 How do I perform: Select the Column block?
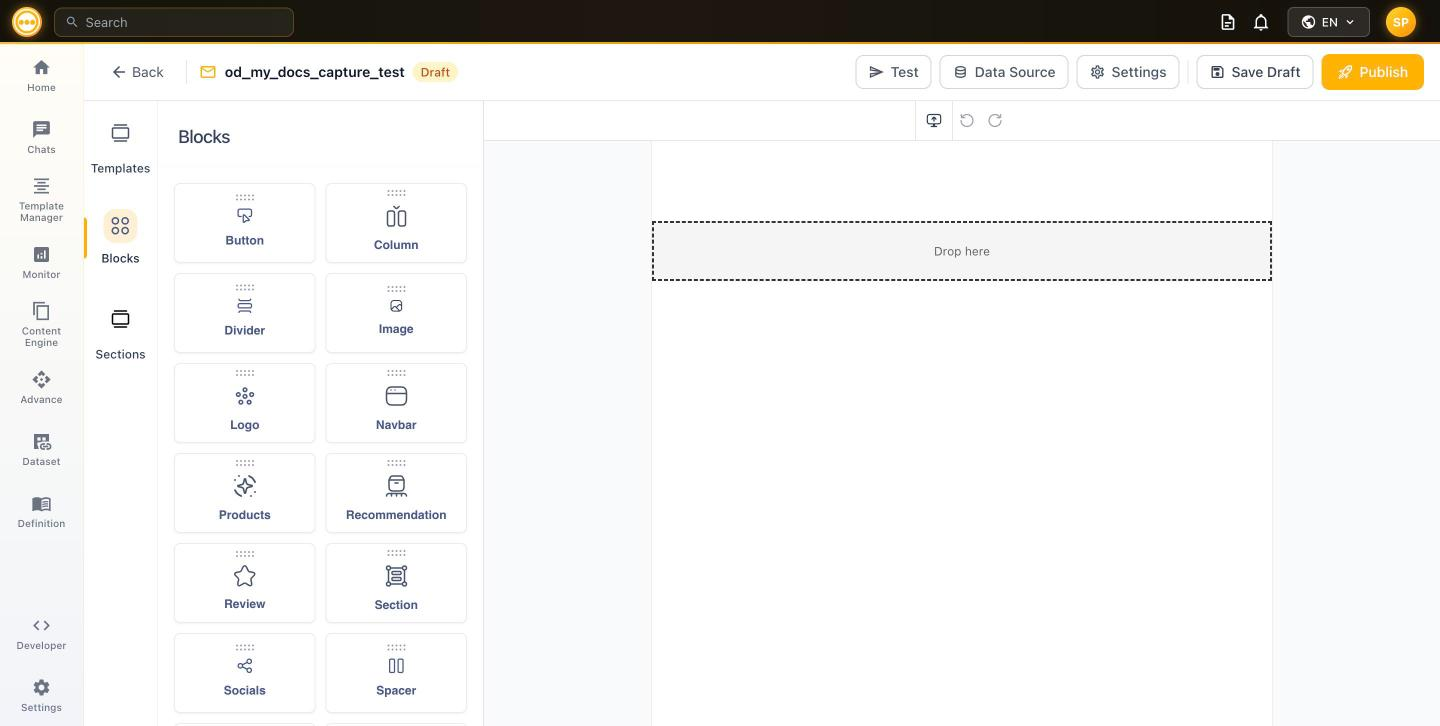pyautogui.click(x=396, y=223)
